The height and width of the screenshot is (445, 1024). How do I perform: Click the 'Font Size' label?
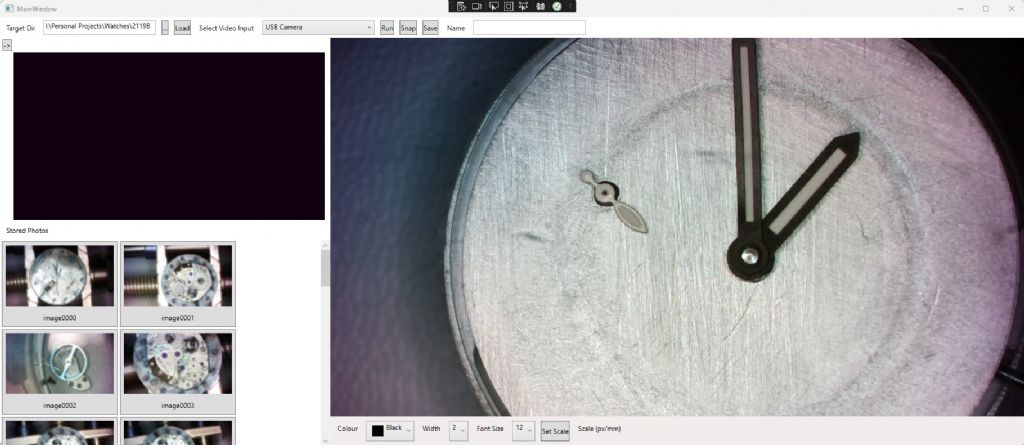(x=490, y=429)
